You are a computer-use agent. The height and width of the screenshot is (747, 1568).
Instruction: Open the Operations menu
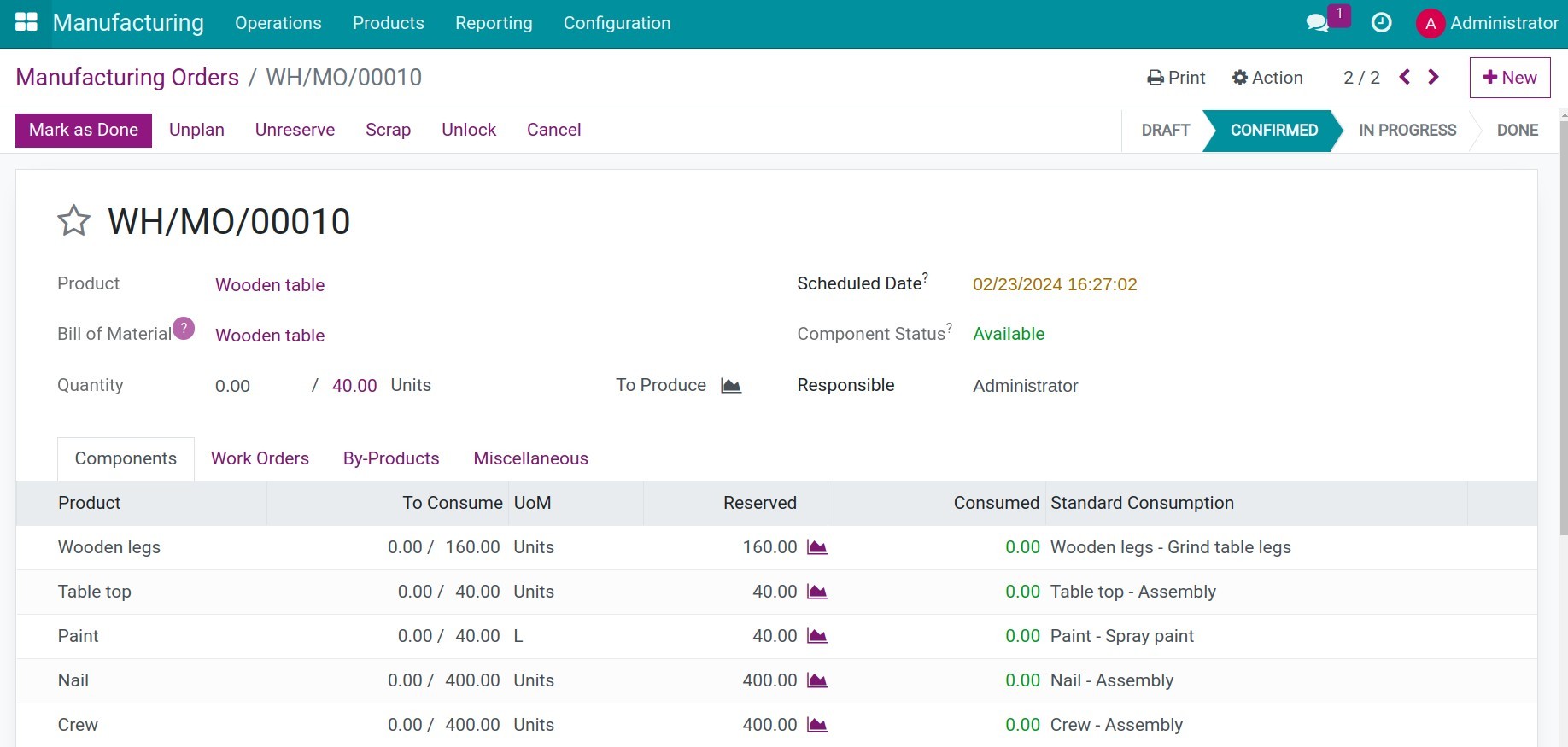(x=278, y=23)
